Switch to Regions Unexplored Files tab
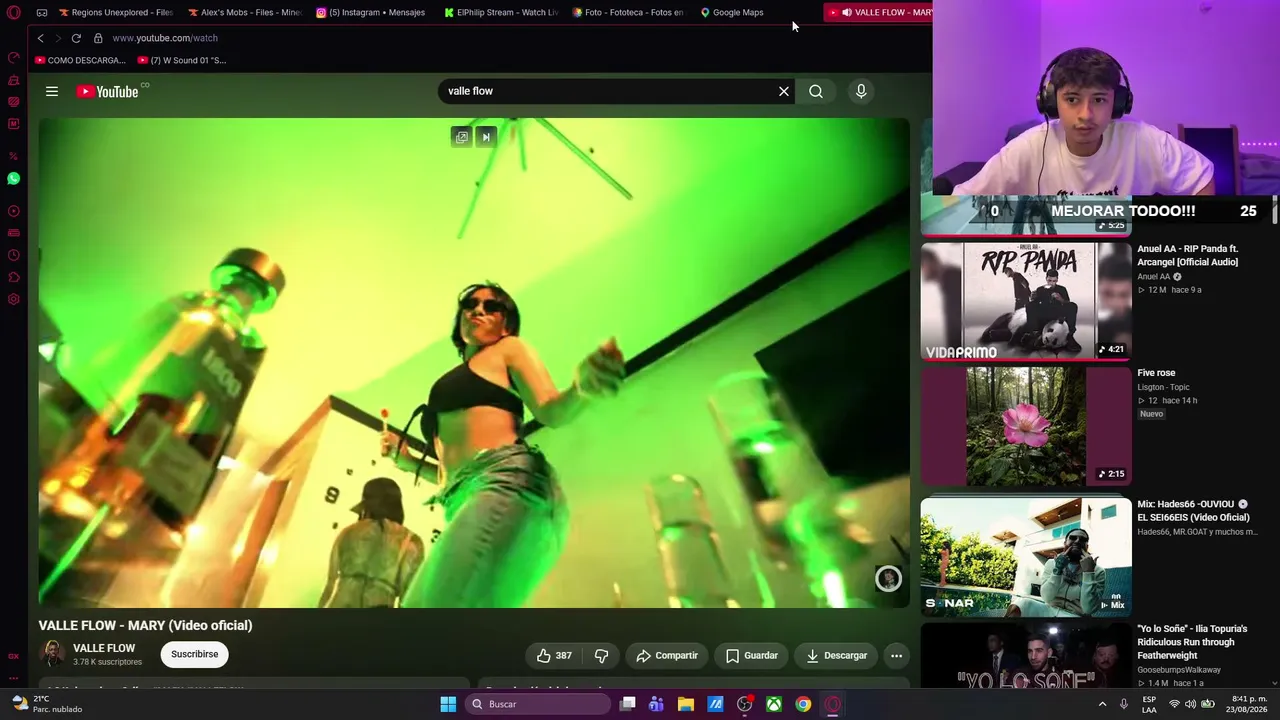Screen dimensions: 1280x720 [116, 12]
